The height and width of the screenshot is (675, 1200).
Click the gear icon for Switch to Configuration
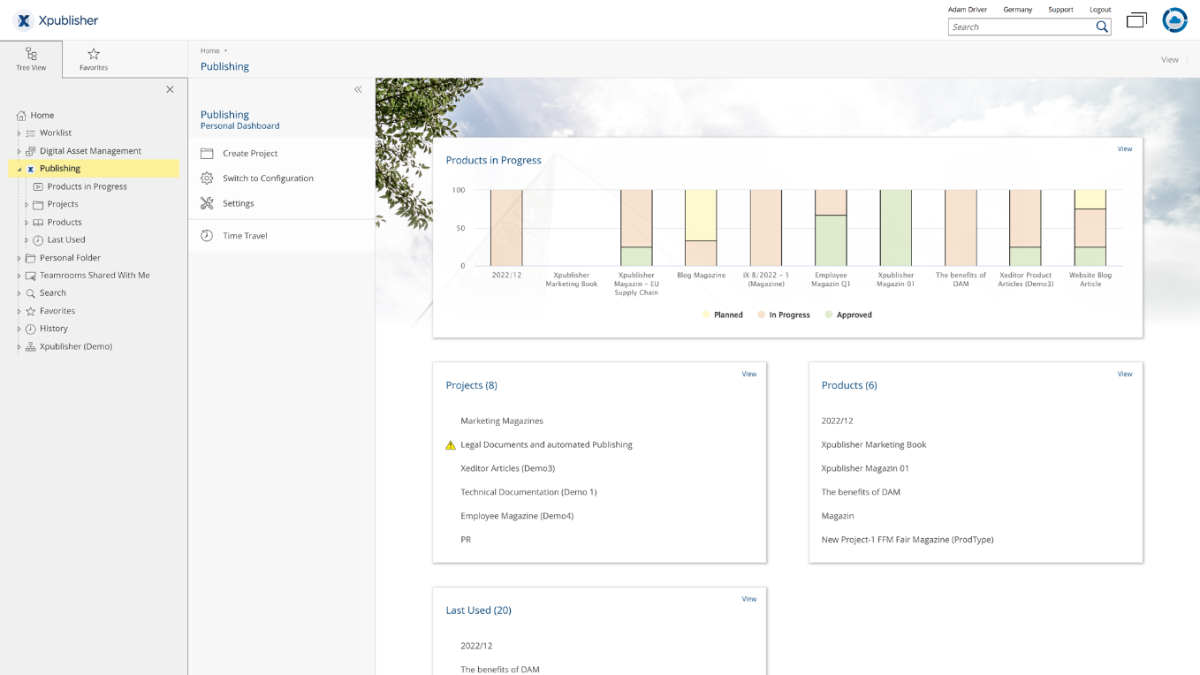pyautogui.click(x=207, y=178)
